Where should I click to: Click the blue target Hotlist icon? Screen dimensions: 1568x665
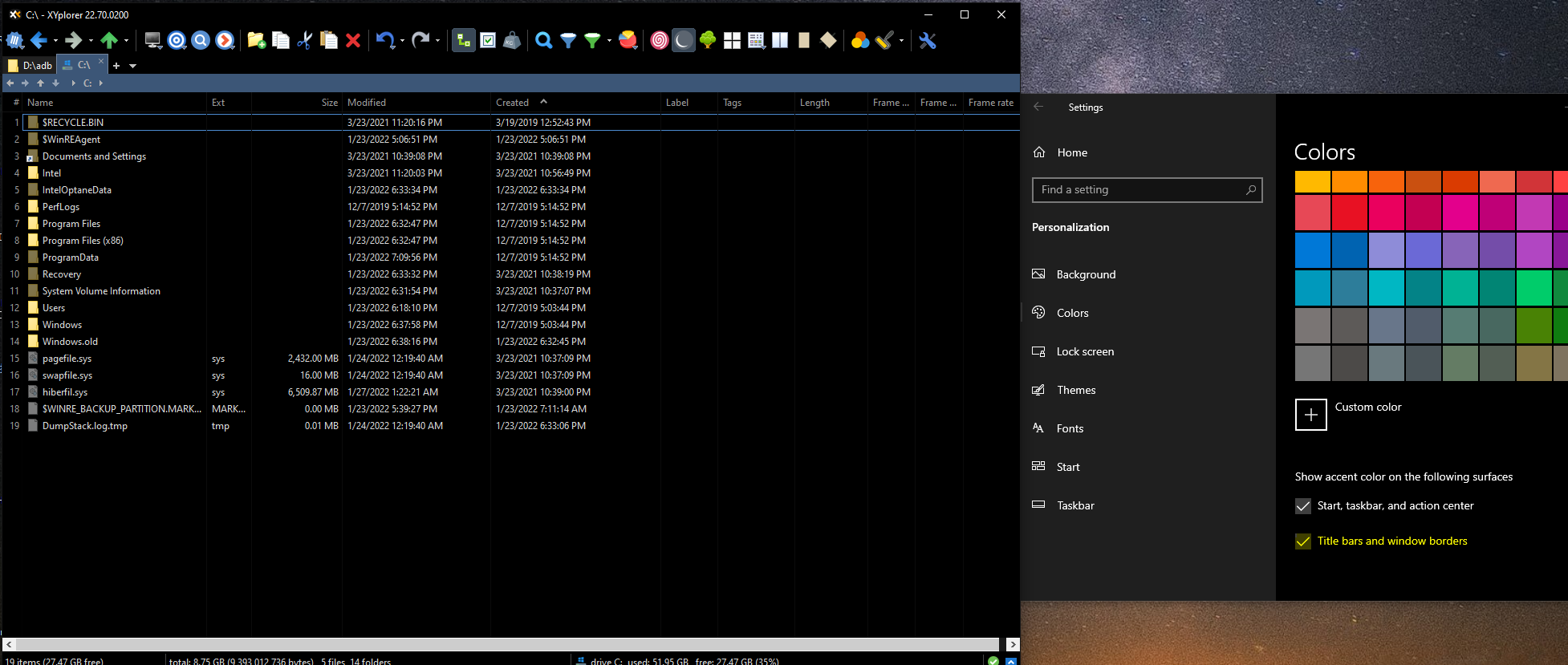tap(177, 40)
